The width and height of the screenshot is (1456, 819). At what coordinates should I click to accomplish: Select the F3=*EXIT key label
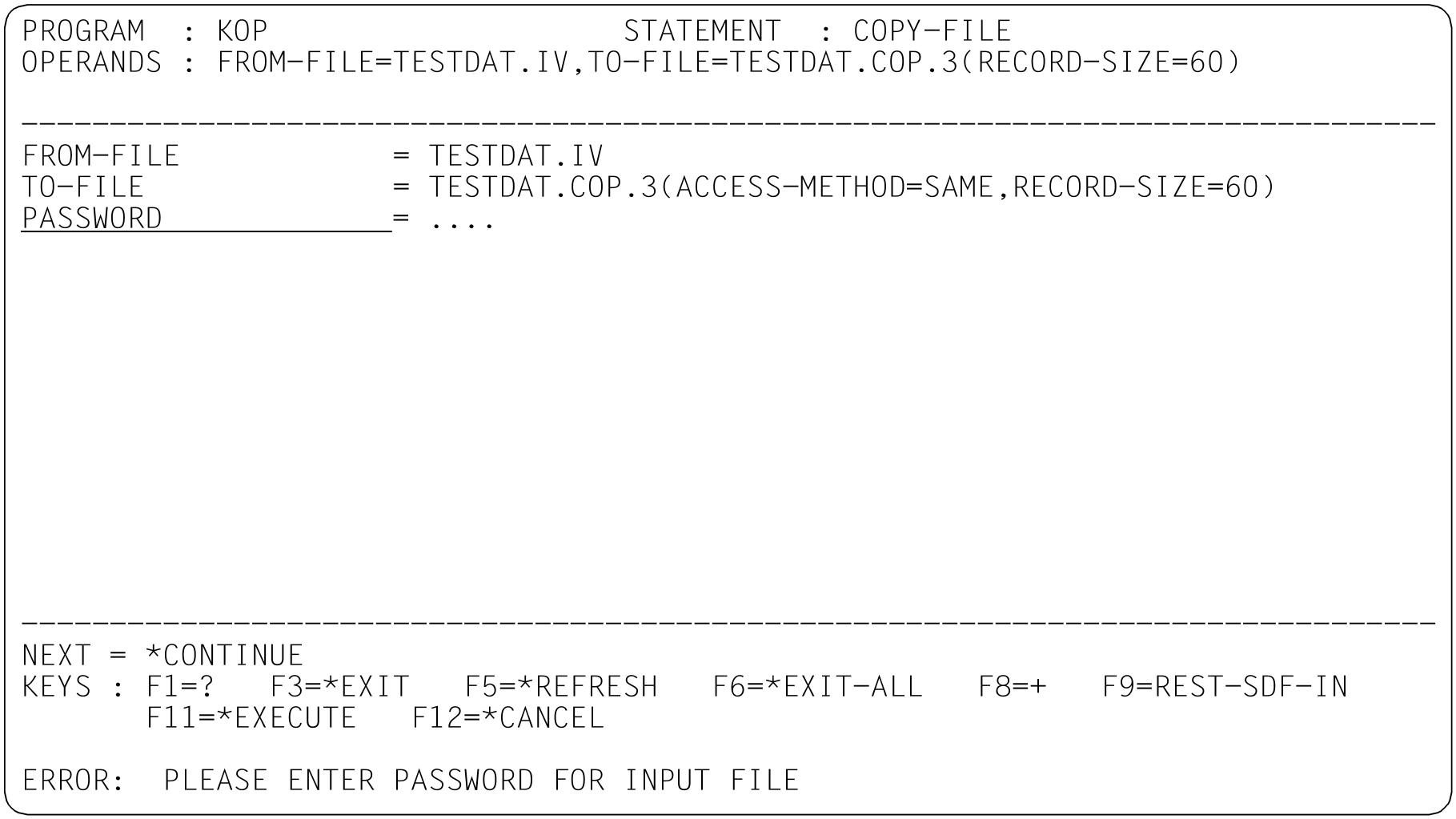point(340,687)
